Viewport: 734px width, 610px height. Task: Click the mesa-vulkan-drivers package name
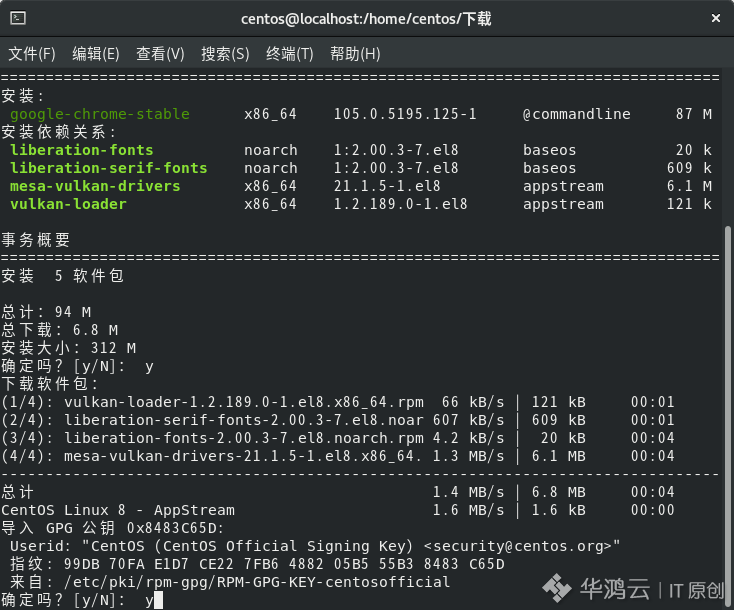point(95,186)
